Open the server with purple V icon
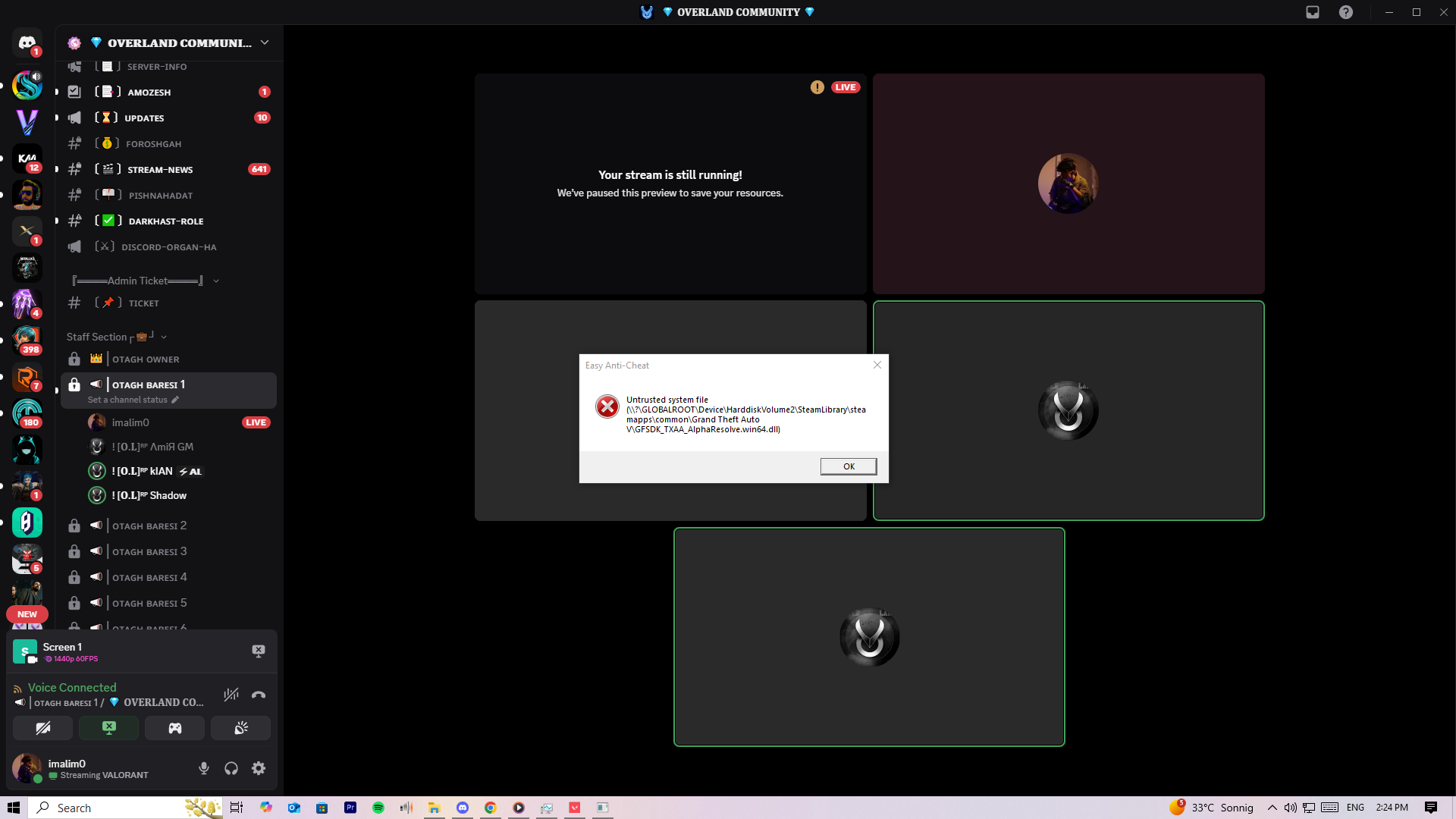 pos(27,122)
